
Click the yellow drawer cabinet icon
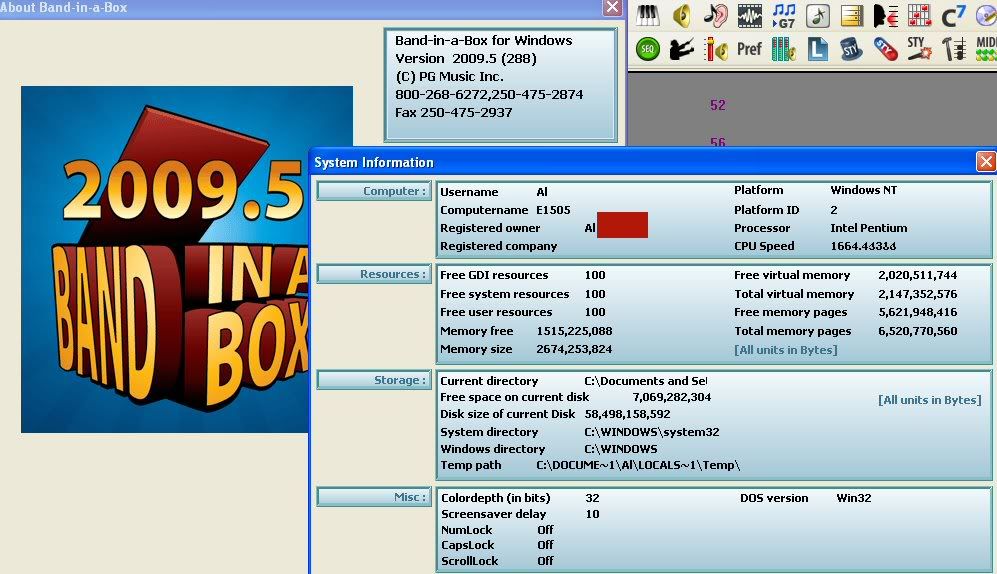point(851,15)
